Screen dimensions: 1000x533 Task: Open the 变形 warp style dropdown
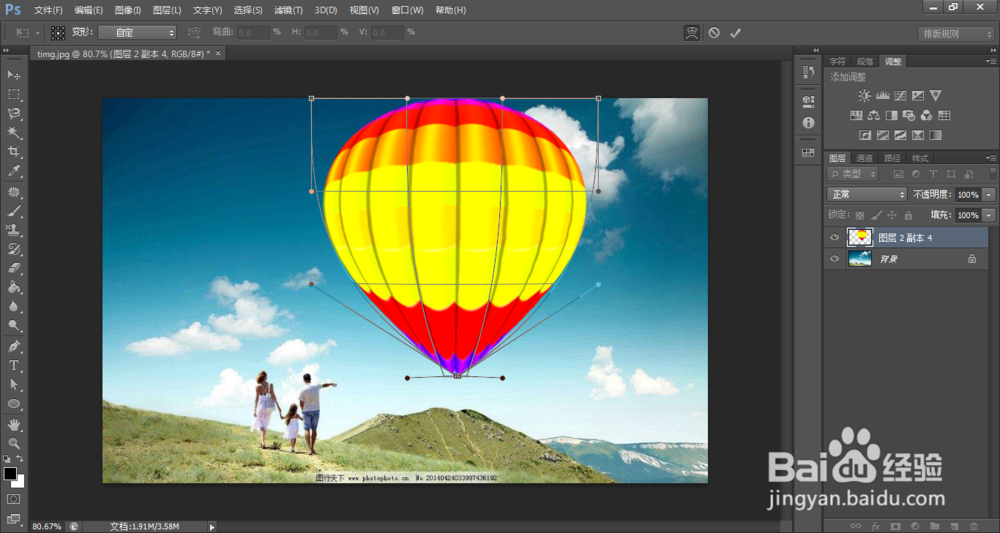(x=137, y=32)
